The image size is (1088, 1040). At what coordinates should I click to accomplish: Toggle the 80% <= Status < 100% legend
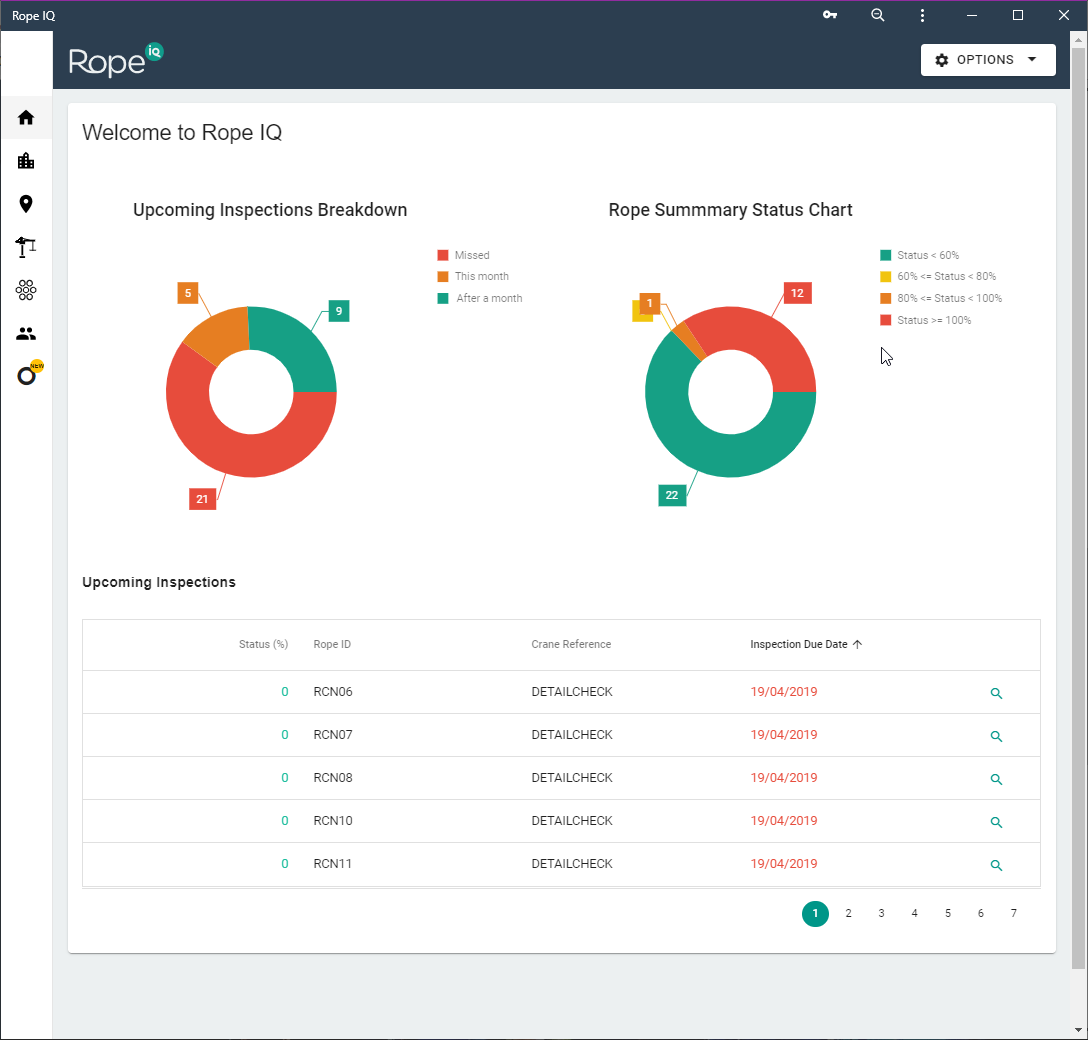(x=942, y=298)
